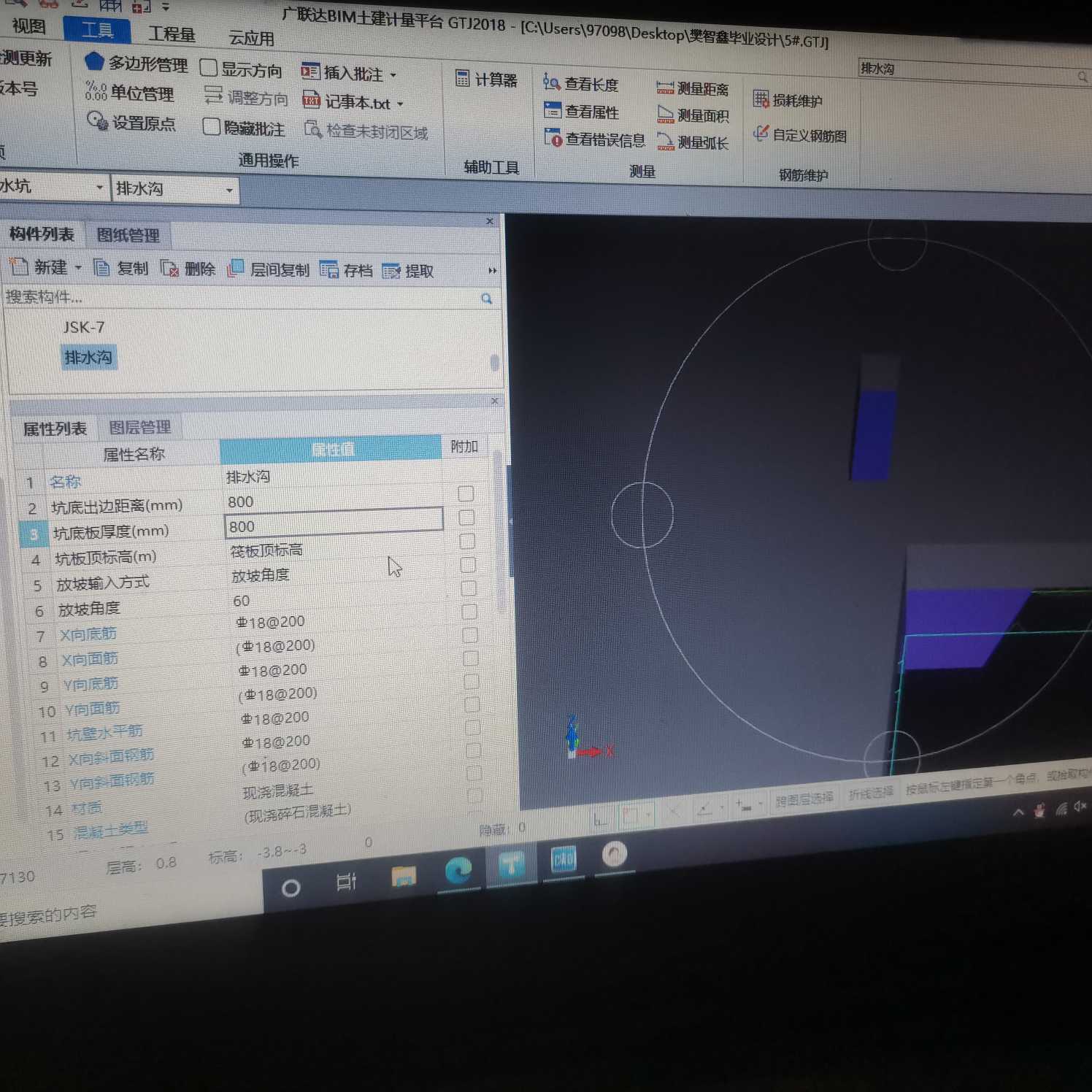Open 自定义钢筋图 custom rebar diagram
The height and width of the screenshot is (1092, 1092).
point(800,135)
